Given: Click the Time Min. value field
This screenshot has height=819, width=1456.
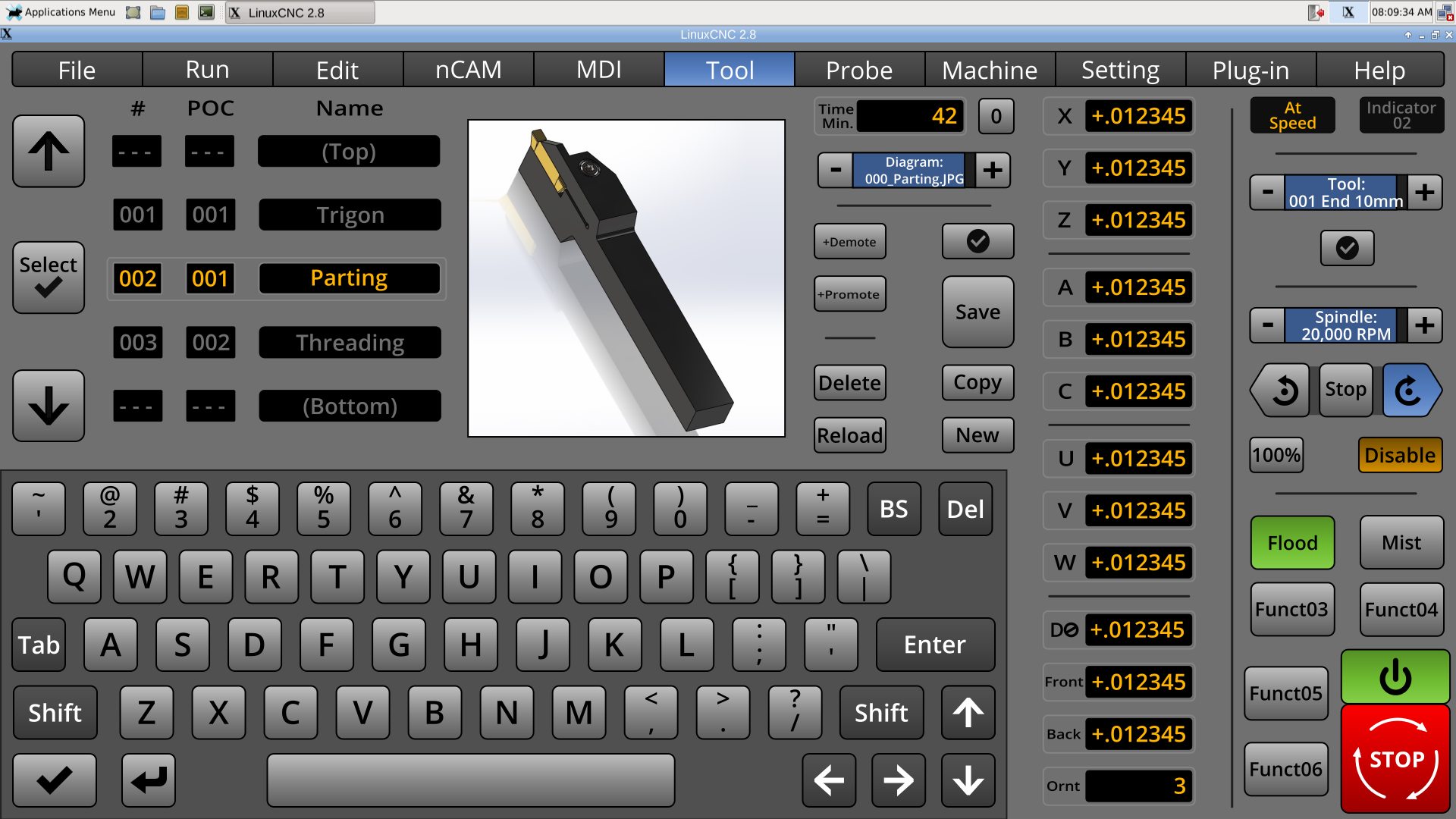Looking at the screenshot, I should click(911, 116).
